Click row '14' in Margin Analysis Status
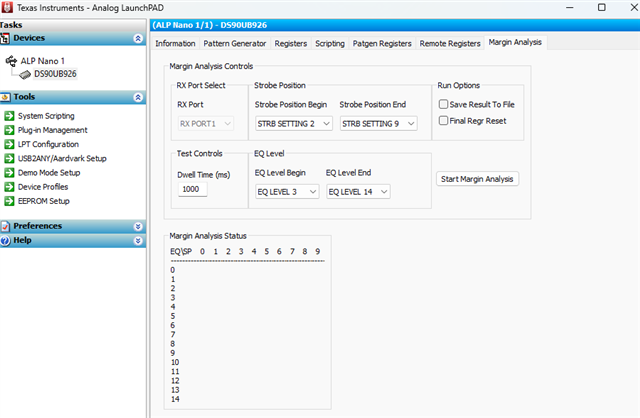The height and width of the screenshot is (418, 640). coord(175,399)
